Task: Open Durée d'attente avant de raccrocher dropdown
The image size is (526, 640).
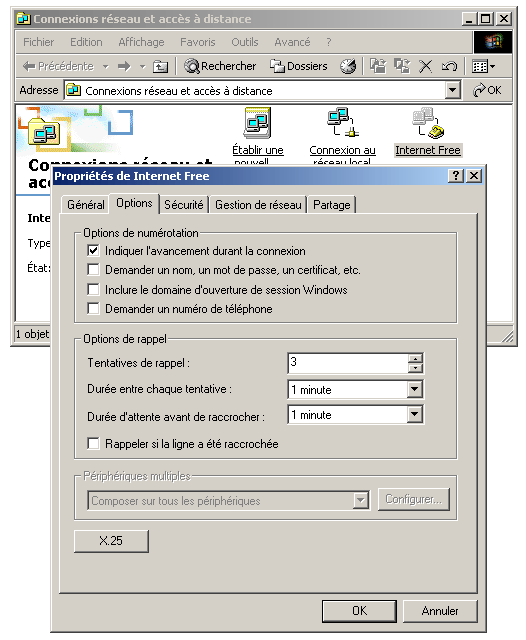Action: coord(414,414)
